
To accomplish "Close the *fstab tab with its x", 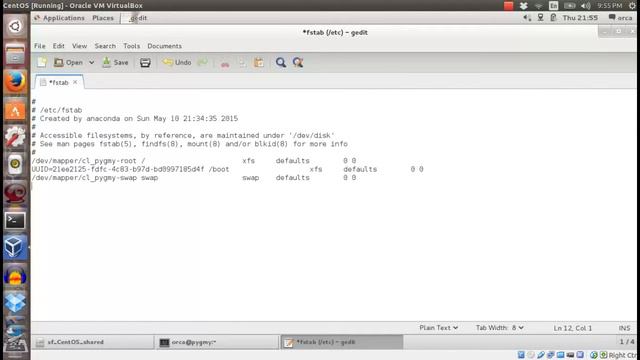I will point(75,82).
